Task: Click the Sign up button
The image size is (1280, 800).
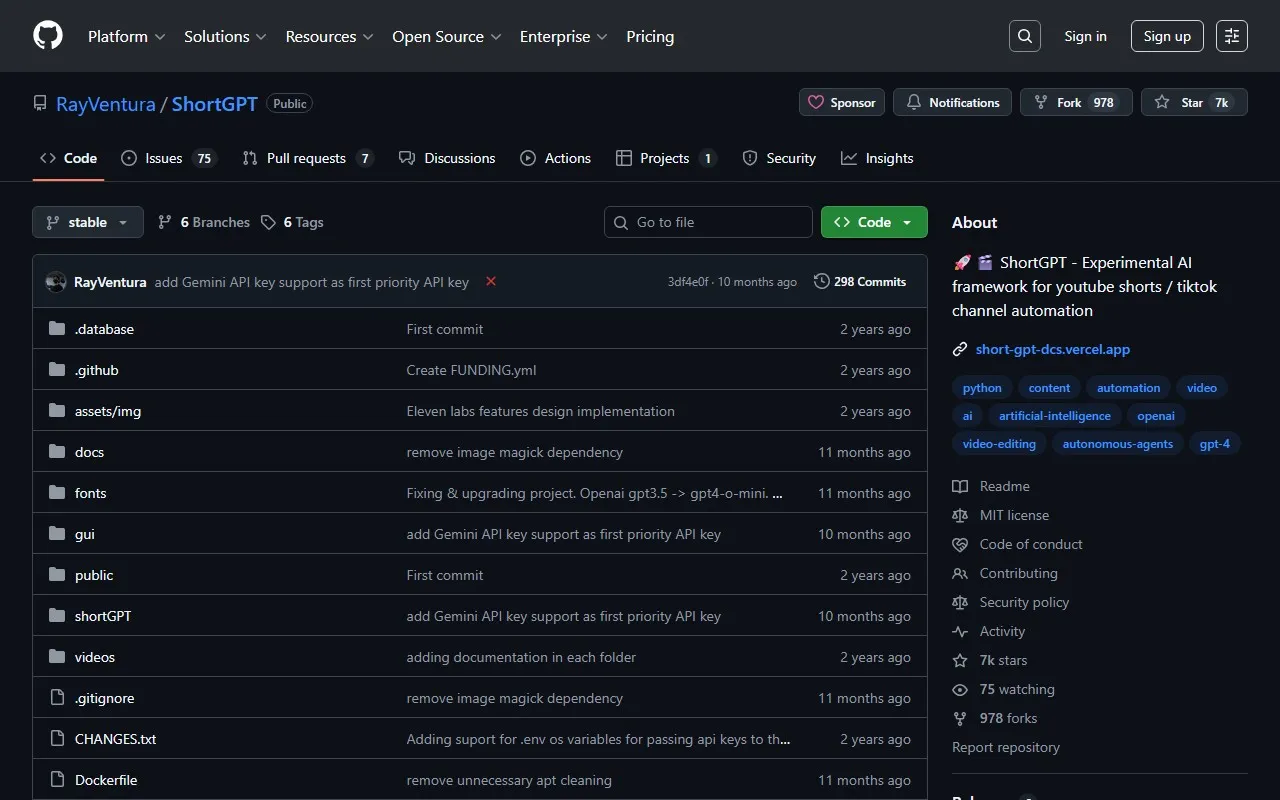Action: click(x=1167, y=36)
